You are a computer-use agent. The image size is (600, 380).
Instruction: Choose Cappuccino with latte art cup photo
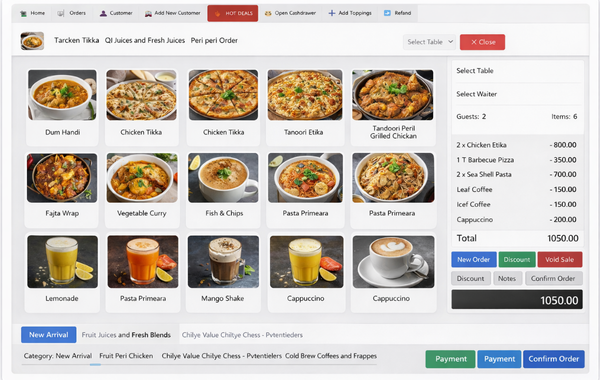pyautogui.click(x=393, y=273)
